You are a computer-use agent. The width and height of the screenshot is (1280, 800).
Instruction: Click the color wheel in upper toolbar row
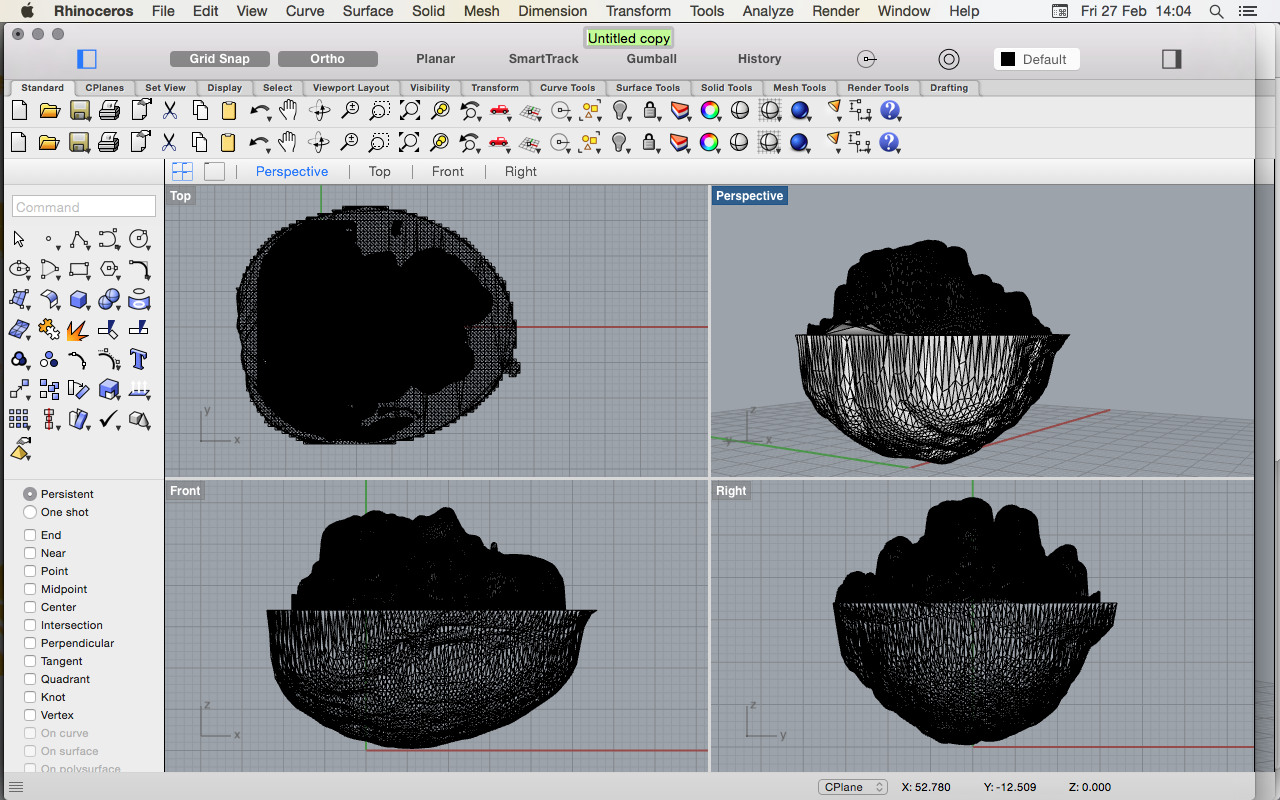[x=709, y=111]
